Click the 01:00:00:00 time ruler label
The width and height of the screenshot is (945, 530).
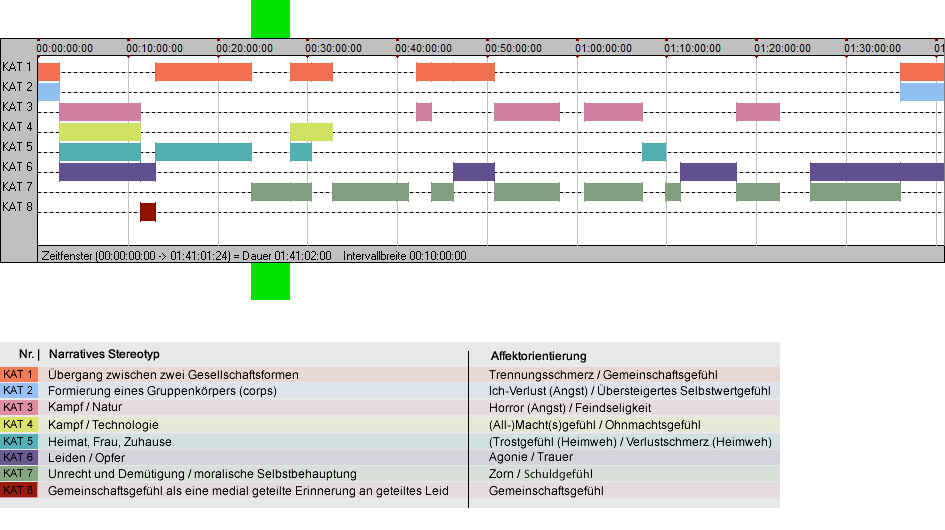603,48
